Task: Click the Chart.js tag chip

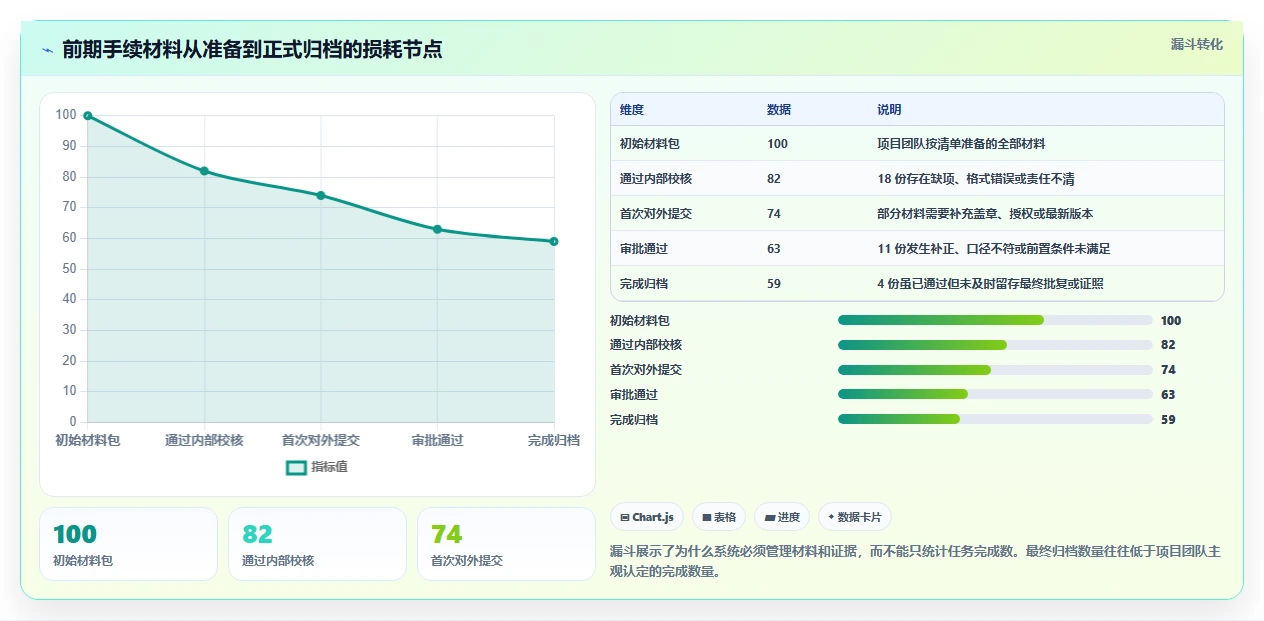Action: coord(647,517)
